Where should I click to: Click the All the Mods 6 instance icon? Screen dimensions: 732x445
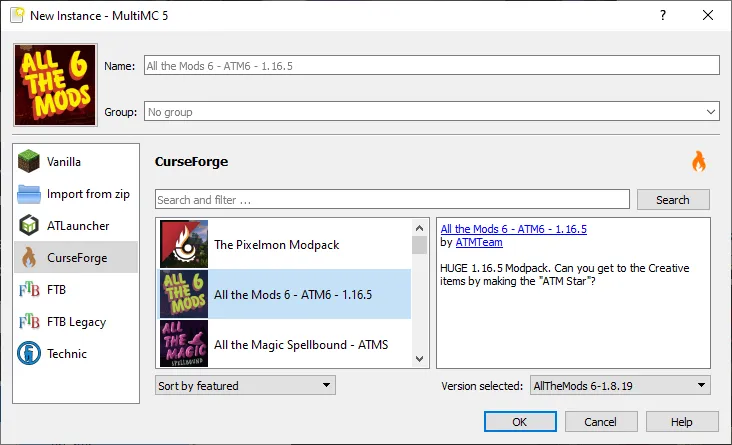[55, 85]
